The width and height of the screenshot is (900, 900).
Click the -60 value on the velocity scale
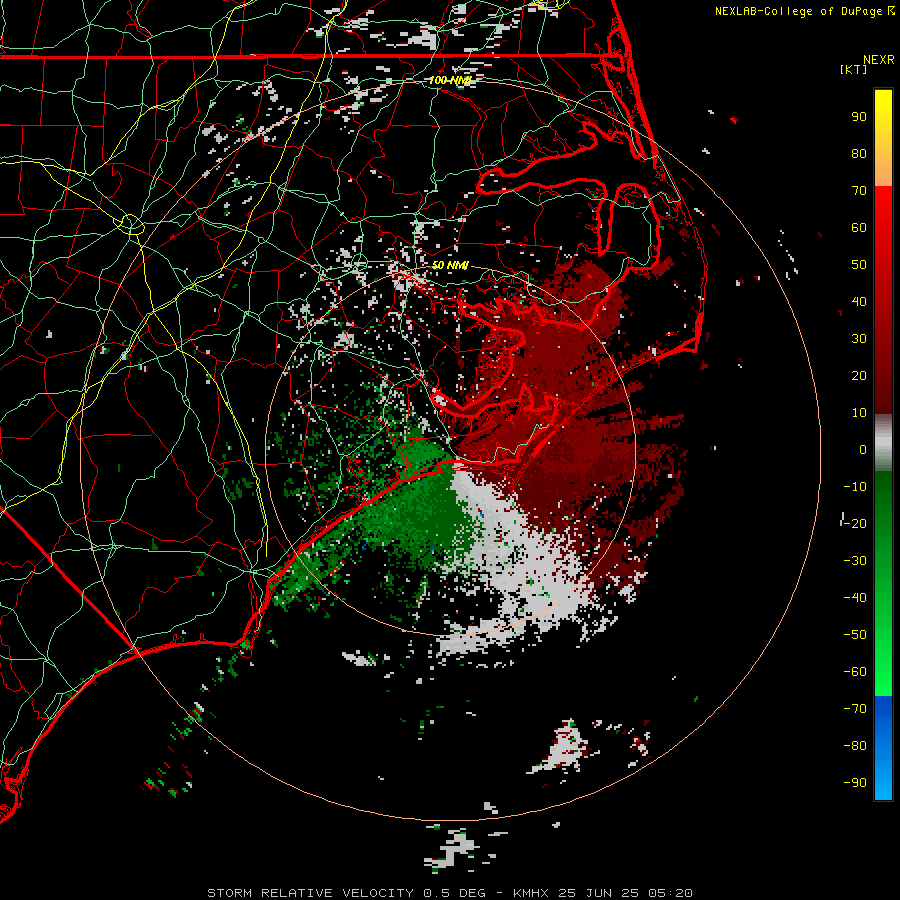coord(855,672)
